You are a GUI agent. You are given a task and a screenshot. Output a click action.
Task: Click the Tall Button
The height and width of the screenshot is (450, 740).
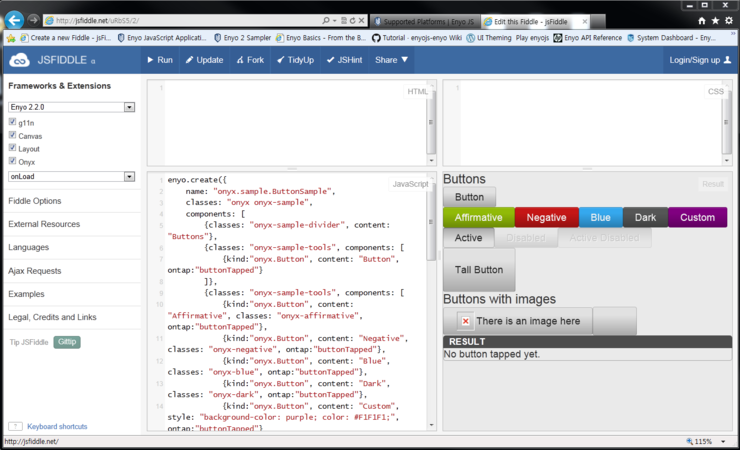coord(479,270)
